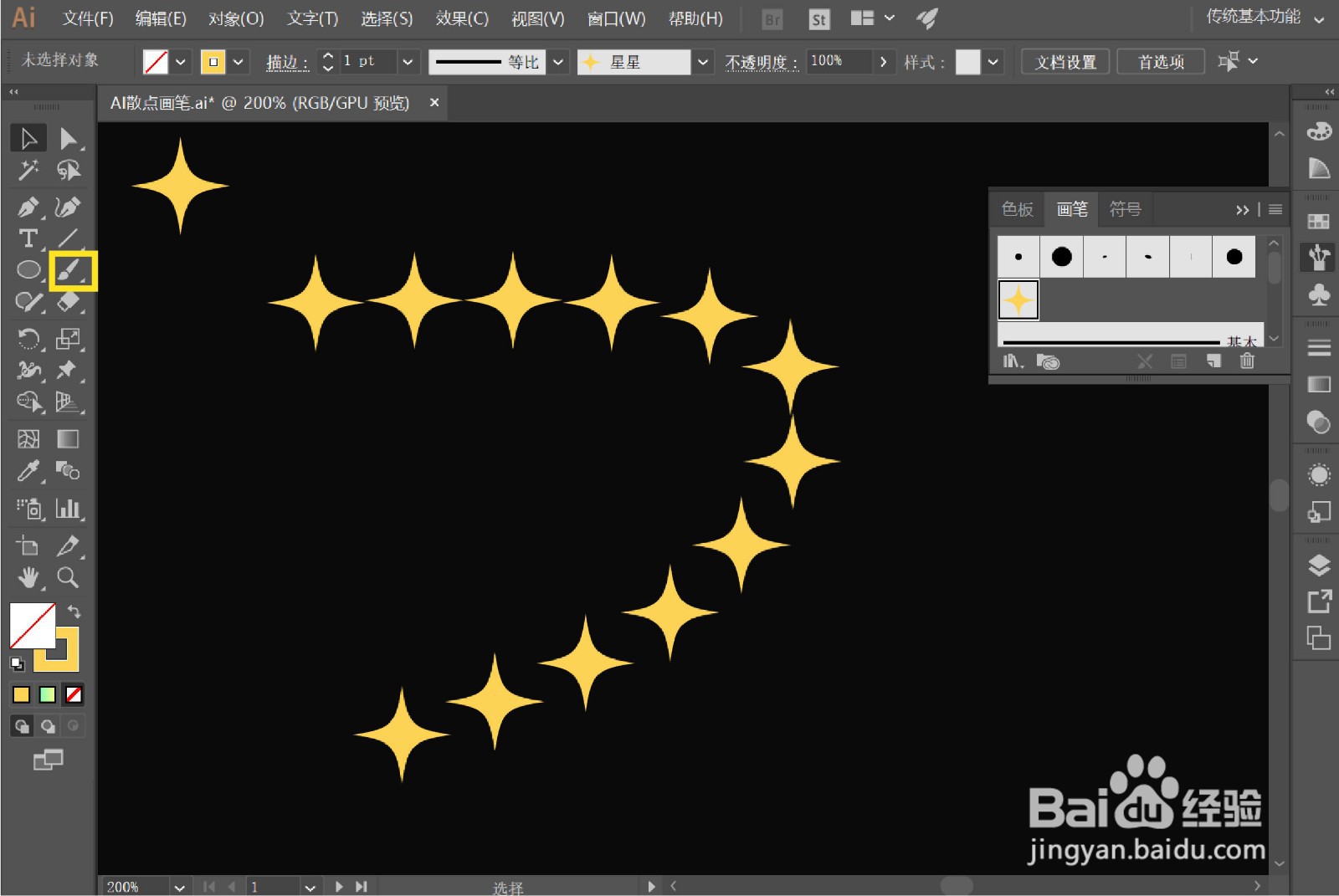Select the Zoom magnifier tool

(68, 577)
